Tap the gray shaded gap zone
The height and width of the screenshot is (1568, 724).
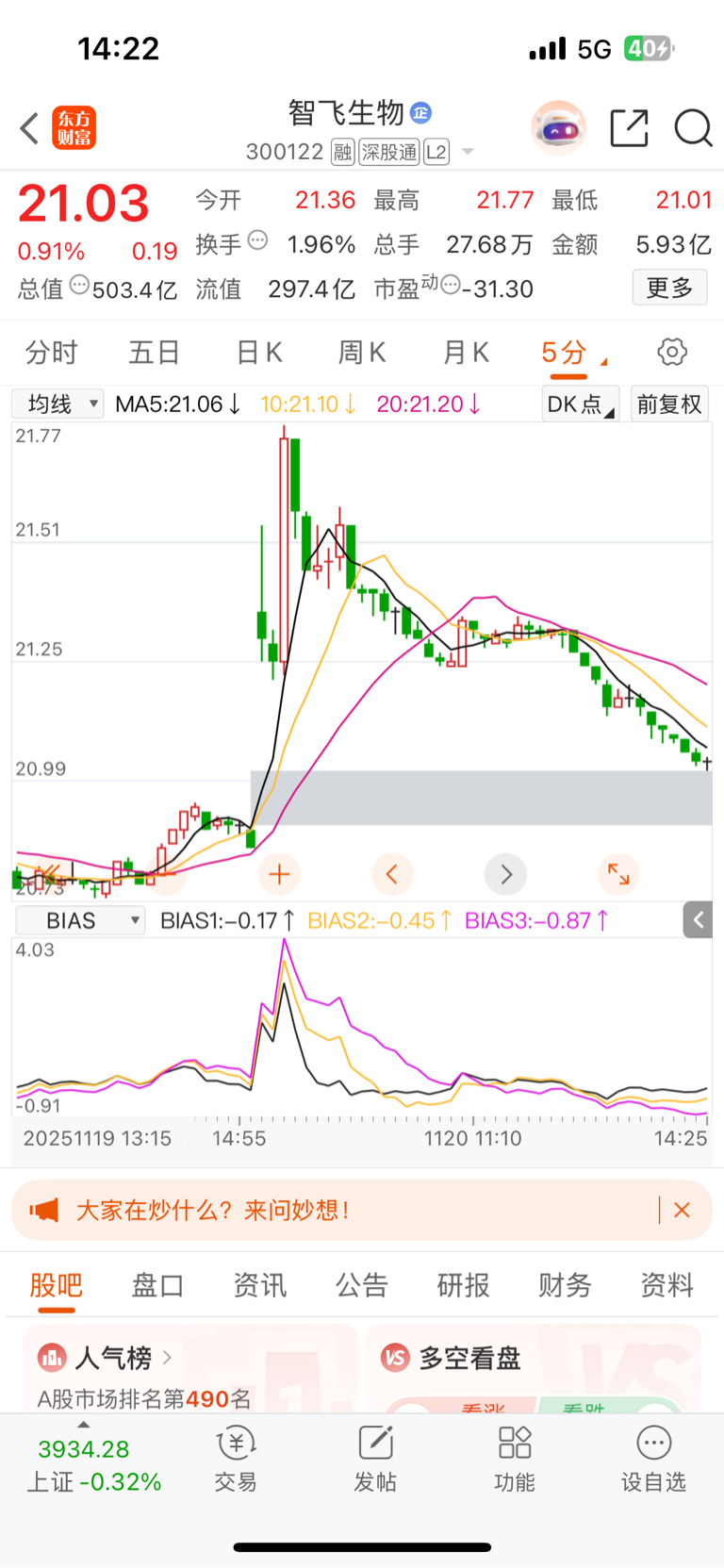[481, 798]
